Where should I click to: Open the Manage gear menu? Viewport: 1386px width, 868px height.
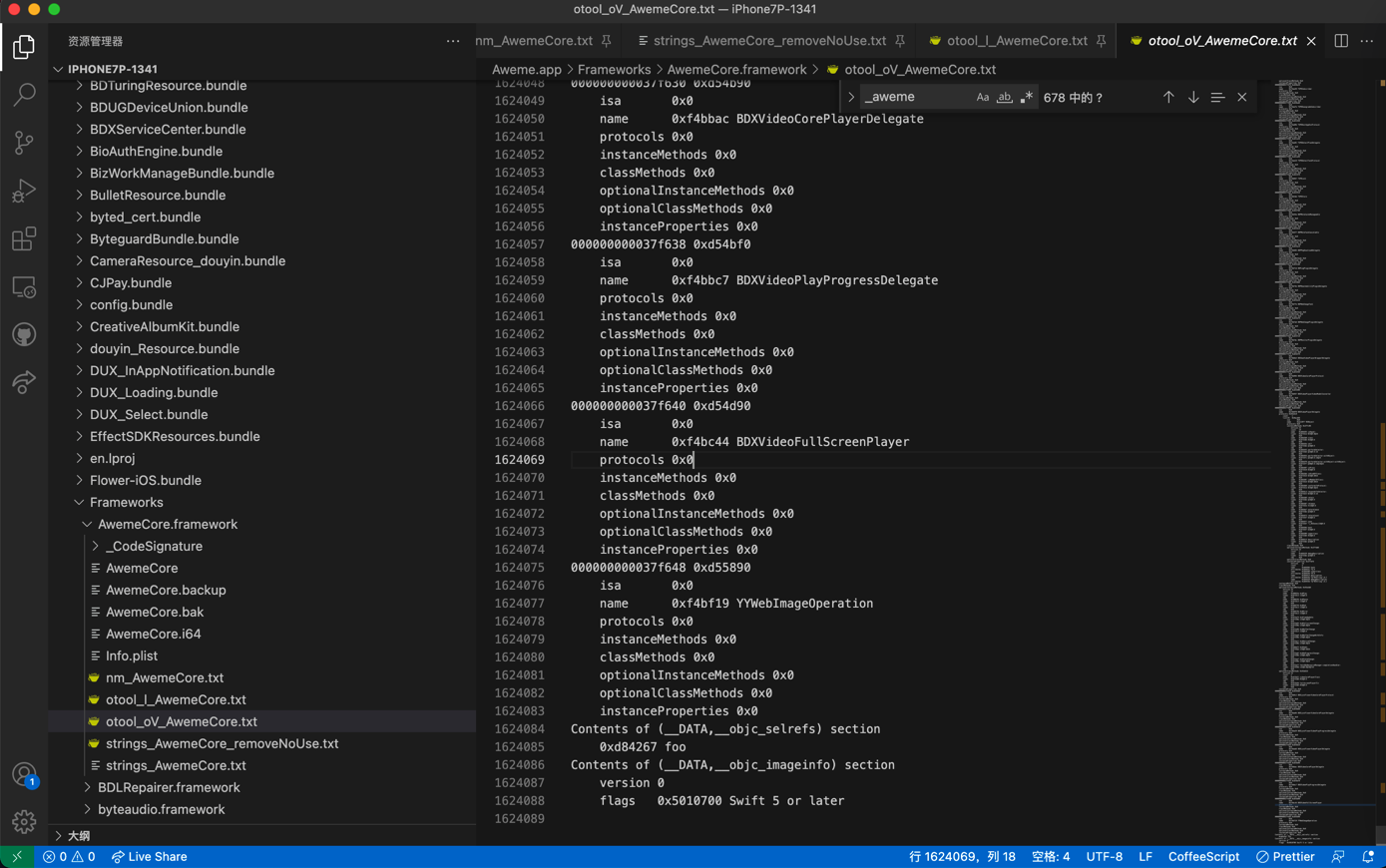pos(24,822)
